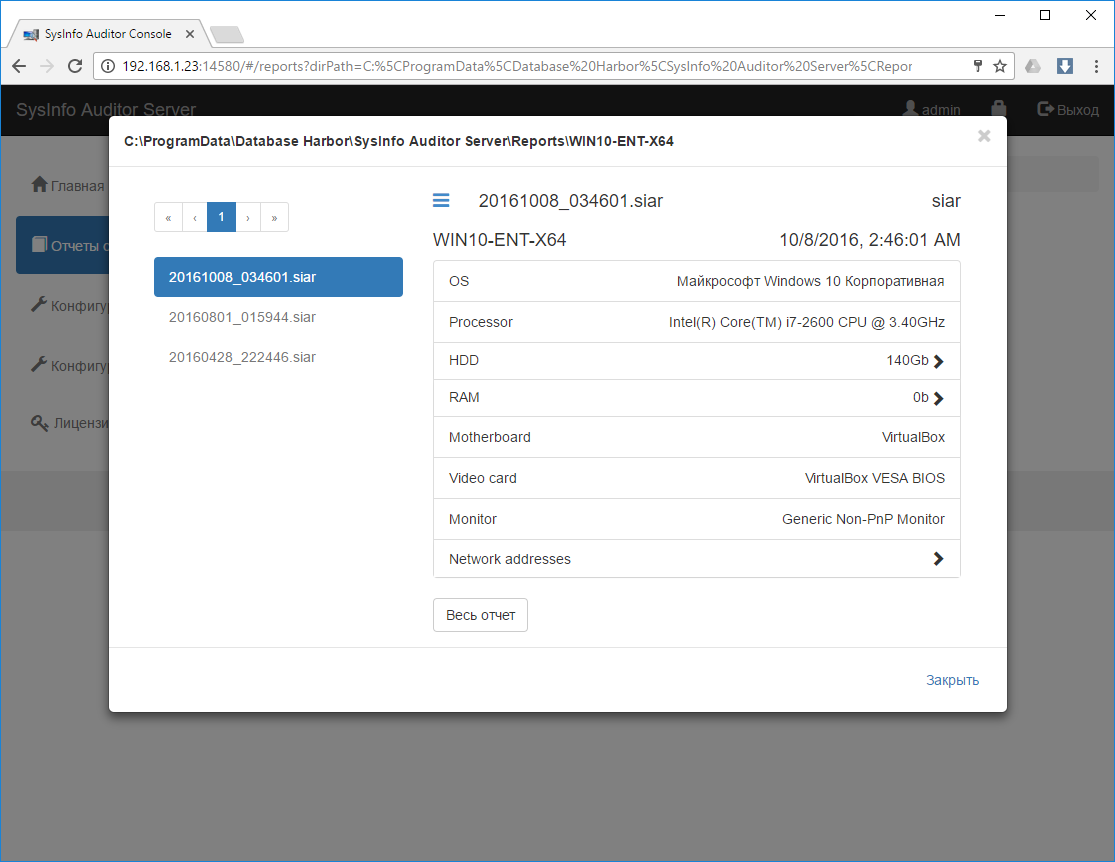The width and height of the screenshot is (1115, 862).
Task: Click the lock icon in the header
Action: [x=998, y=108]
